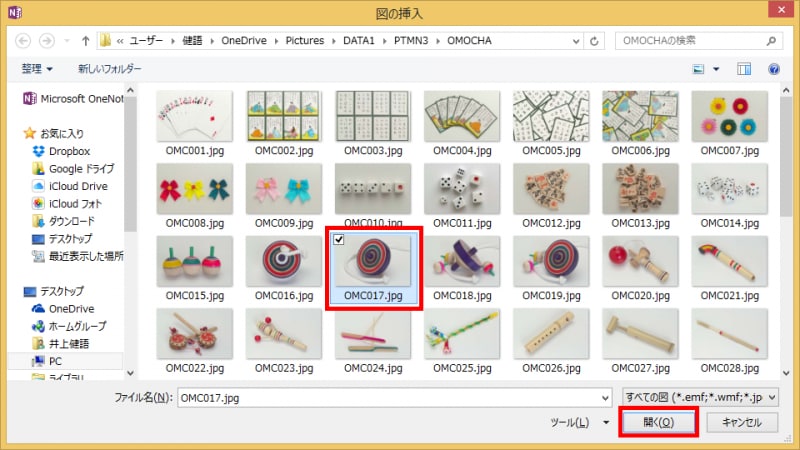Click the OMC013.jpg file name
The image size is (800, 450).
640,223
